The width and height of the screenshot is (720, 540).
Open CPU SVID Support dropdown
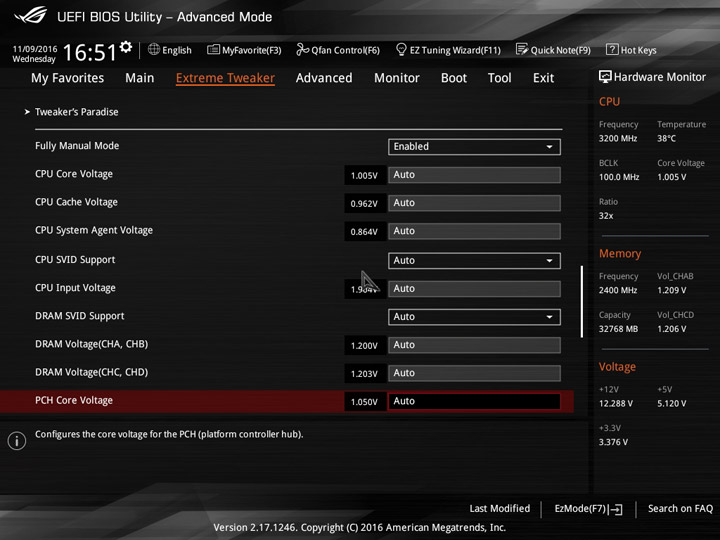[x=474, y=260]
